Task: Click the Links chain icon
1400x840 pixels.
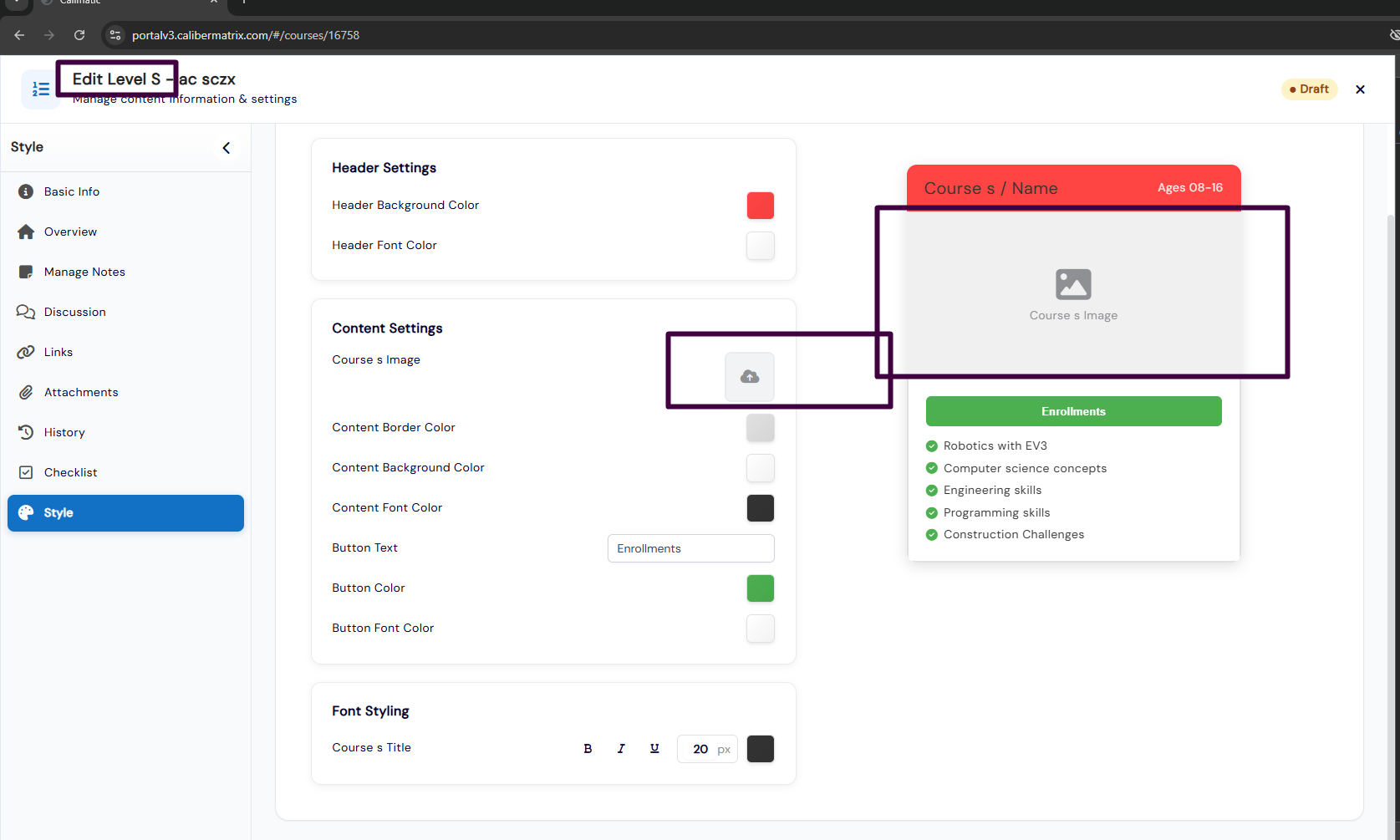Action: click(26, 352)
